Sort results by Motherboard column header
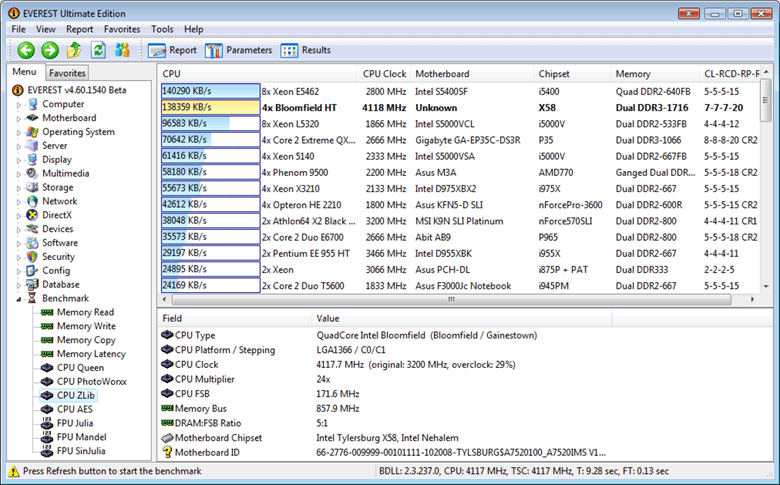This screenshot has width=780, height=485. [471, 74]
